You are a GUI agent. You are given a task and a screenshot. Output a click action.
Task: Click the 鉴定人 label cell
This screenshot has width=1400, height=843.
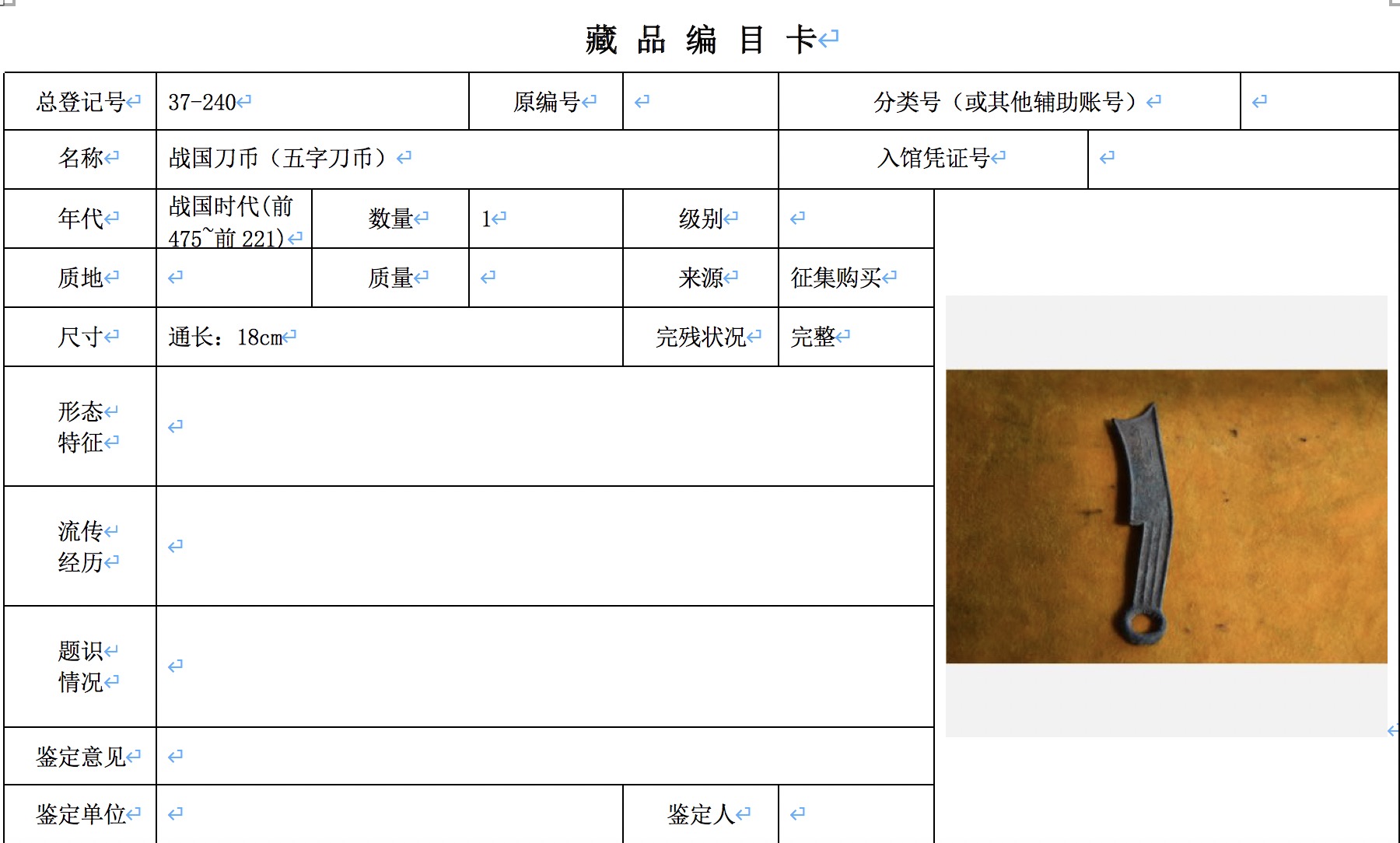click(x=701, y=814)
